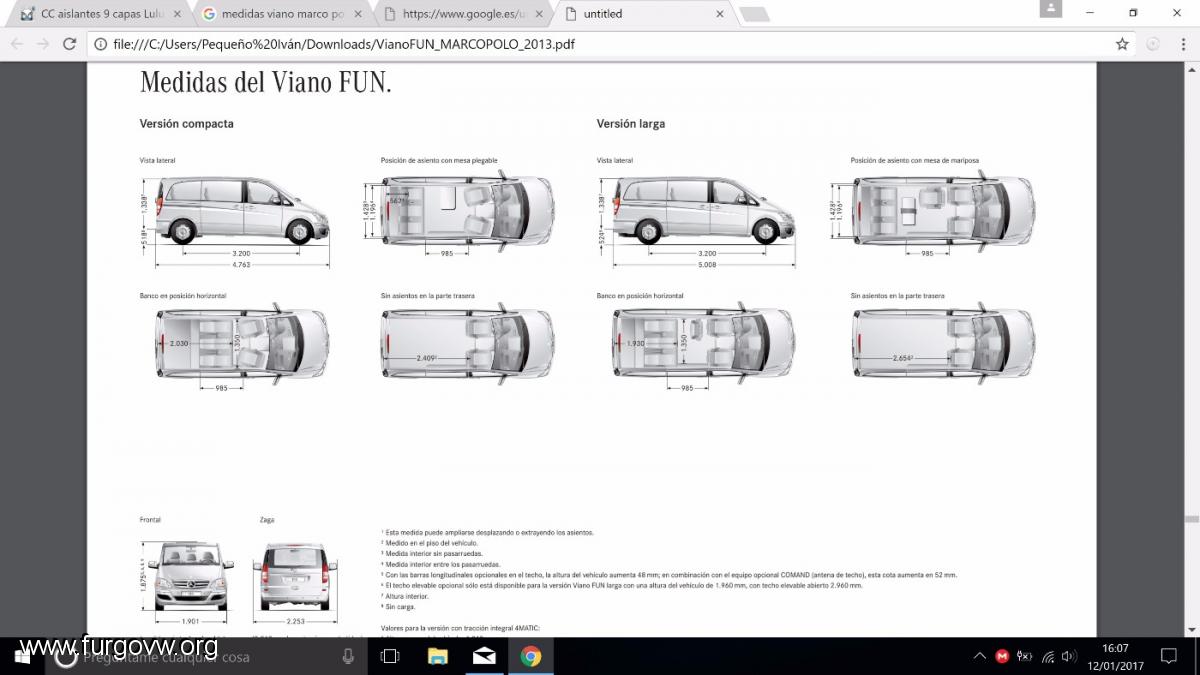Click the greyed extension icon beside the star
Viewport: 1200px width, 675px height.
point(1153,44)
